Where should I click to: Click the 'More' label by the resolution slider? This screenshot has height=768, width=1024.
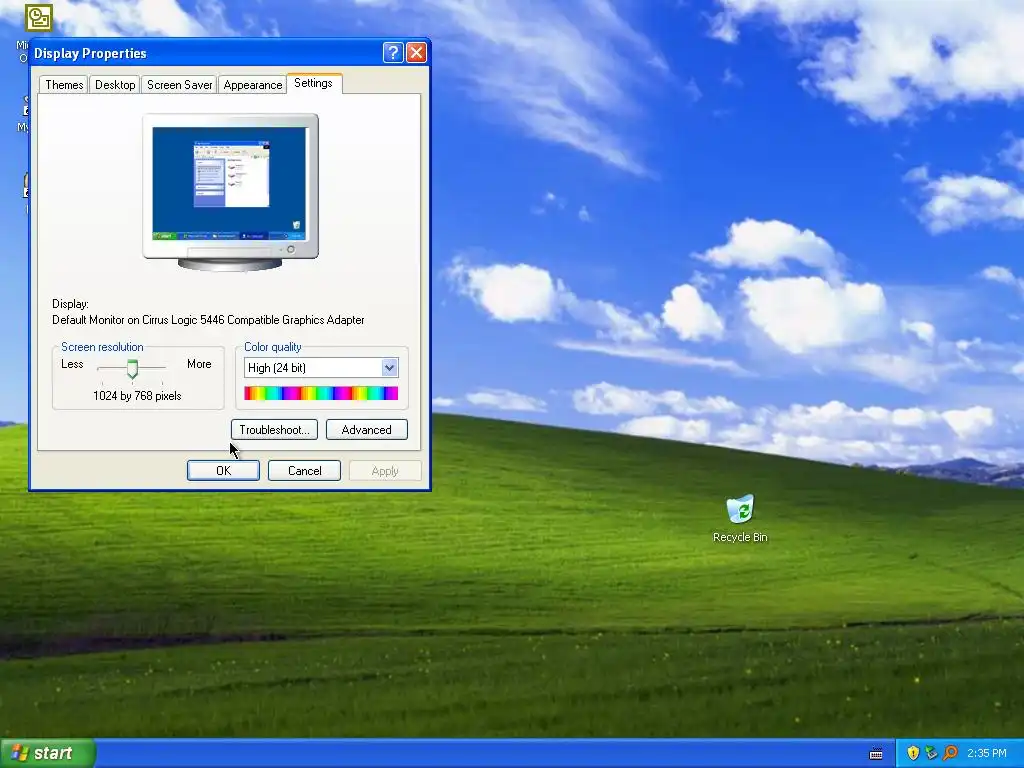point(199,364)
